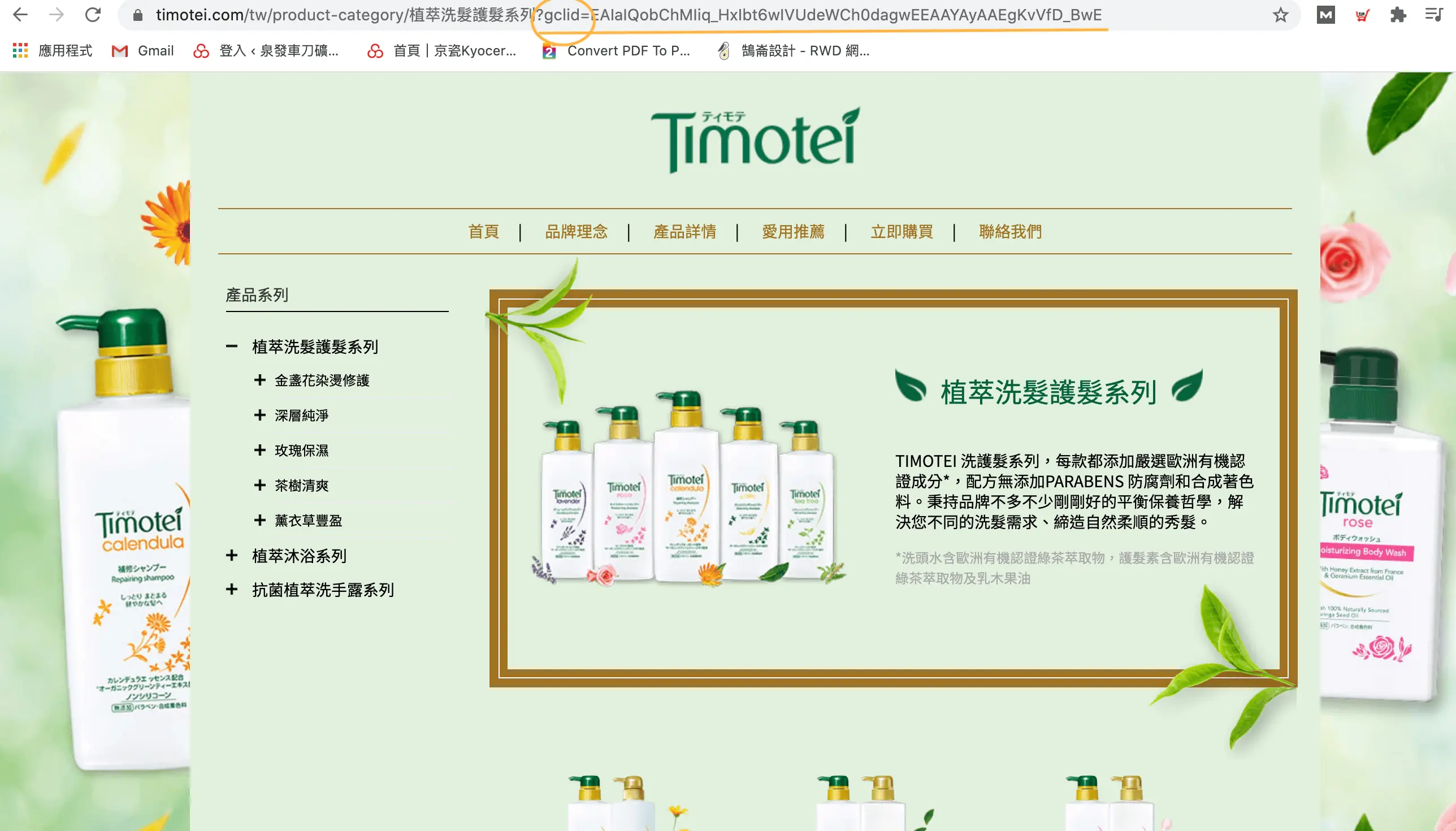This screenshot has width=1456, height=831.
Task: Open 產品詳情 in the navigation menu
Action: point(684,232)
